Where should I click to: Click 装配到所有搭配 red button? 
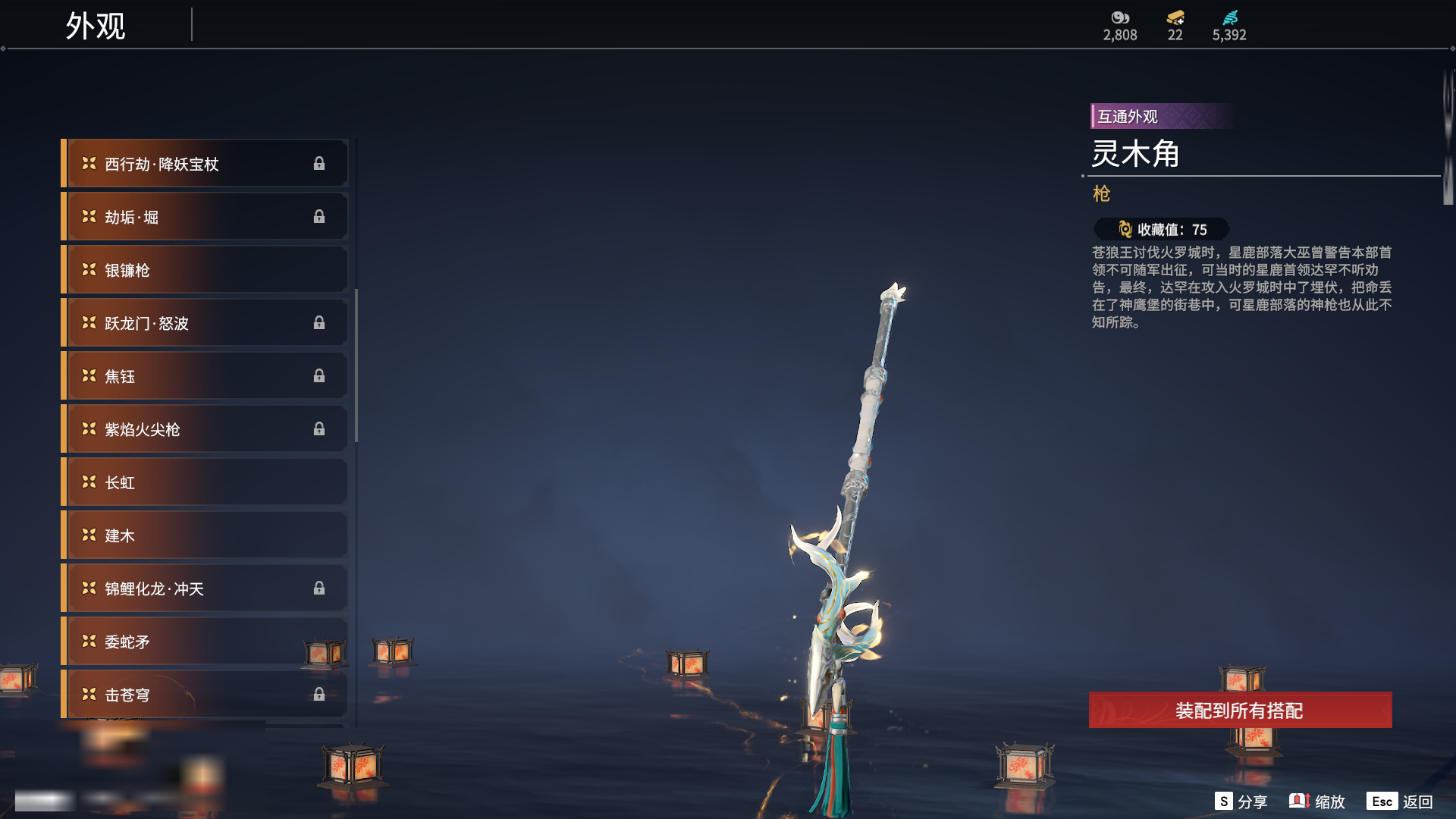(x=1241, y=710)
